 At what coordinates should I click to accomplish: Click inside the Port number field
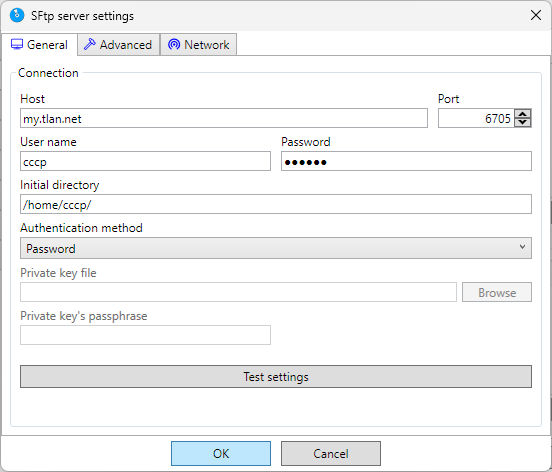tap(476, 118)
